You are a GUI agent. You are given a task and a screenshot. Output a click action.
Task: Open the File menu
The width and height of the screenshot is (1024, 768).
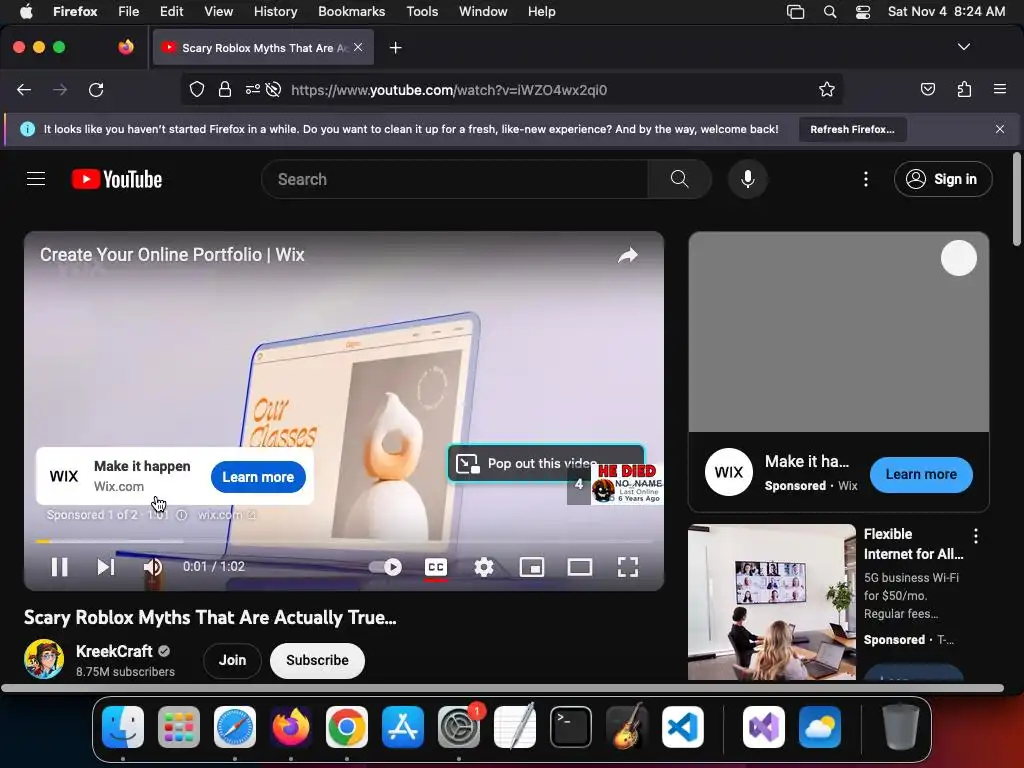point(128,11)
